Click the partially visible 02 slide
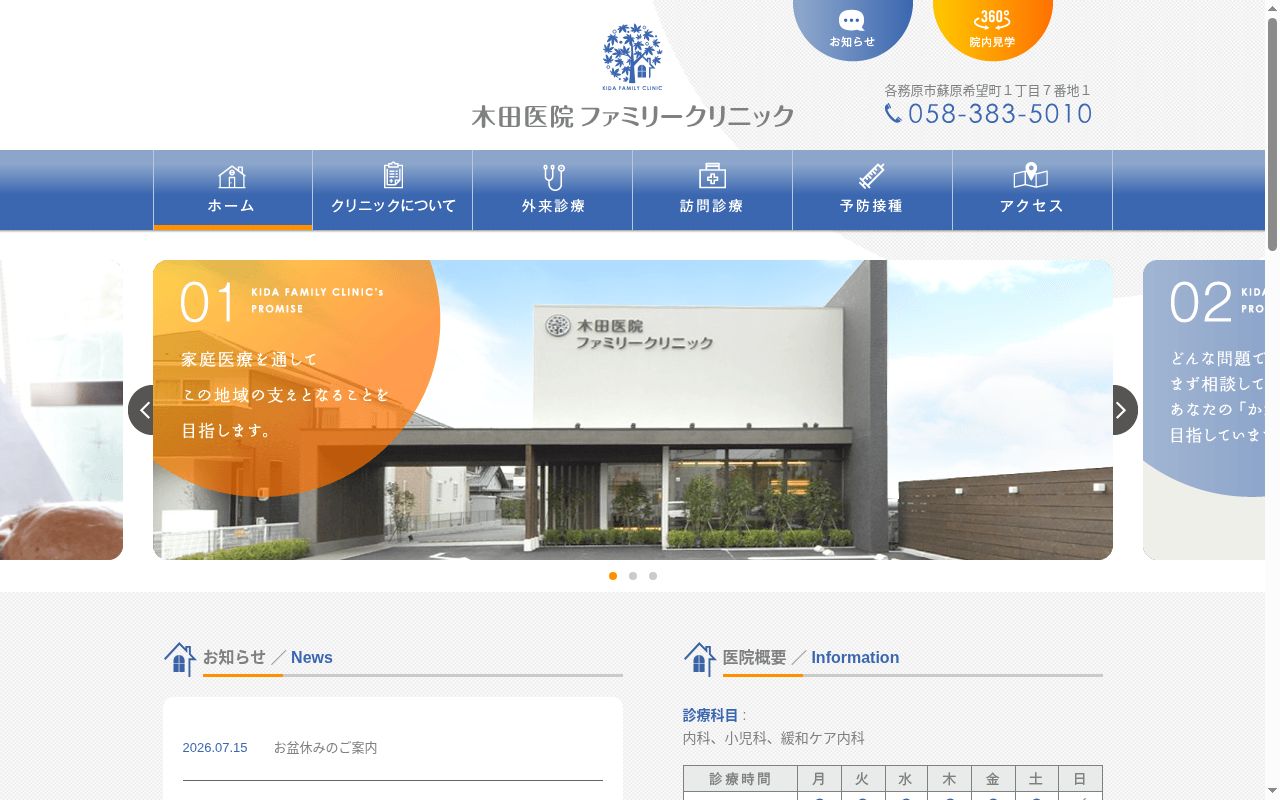 (1204, 410)
